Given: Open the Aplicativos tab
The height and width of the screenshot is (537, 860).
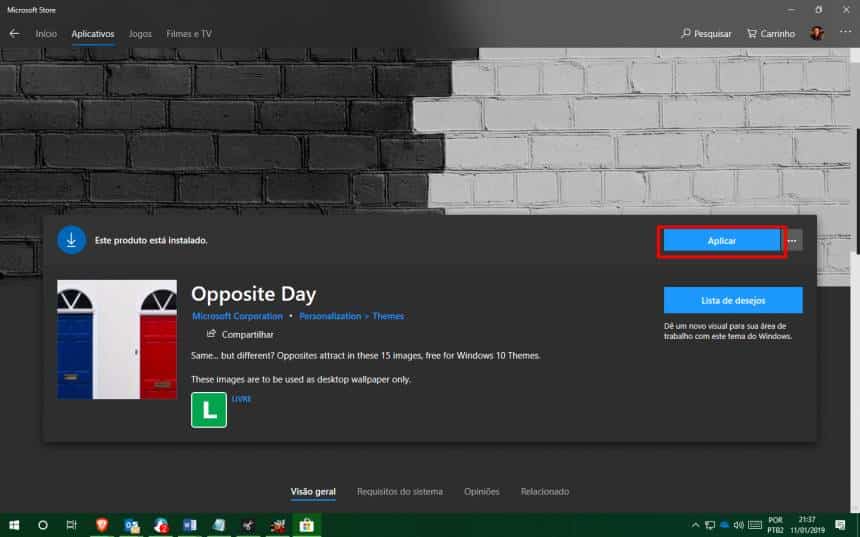Looking at the screenshot, I should 93,34.
